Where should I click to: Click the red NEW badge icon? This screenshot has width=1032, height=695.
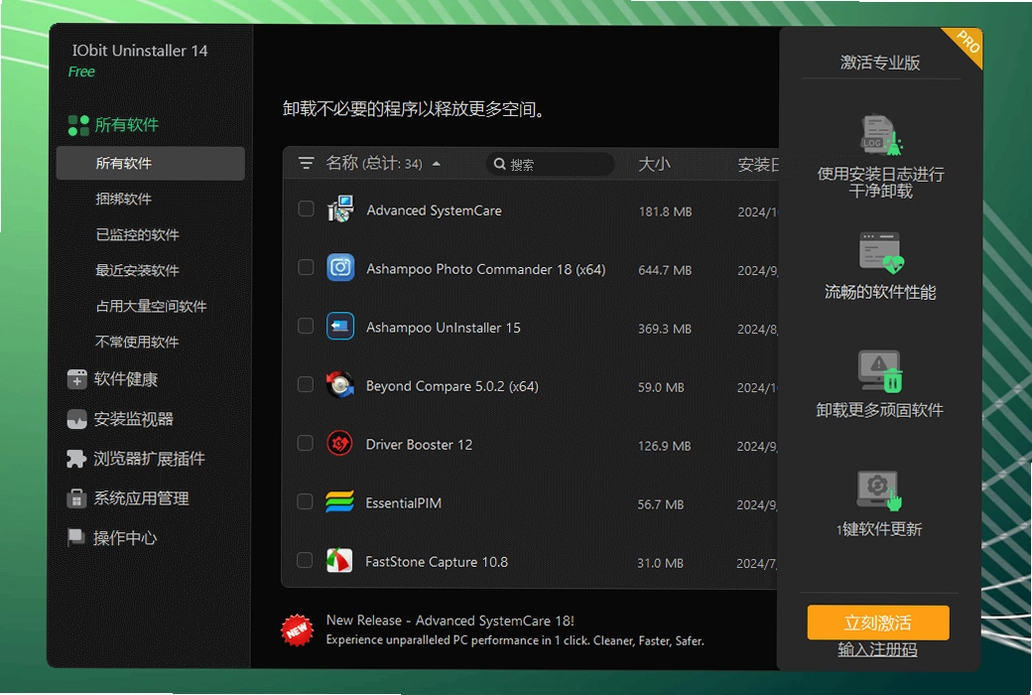coord(297,630)
